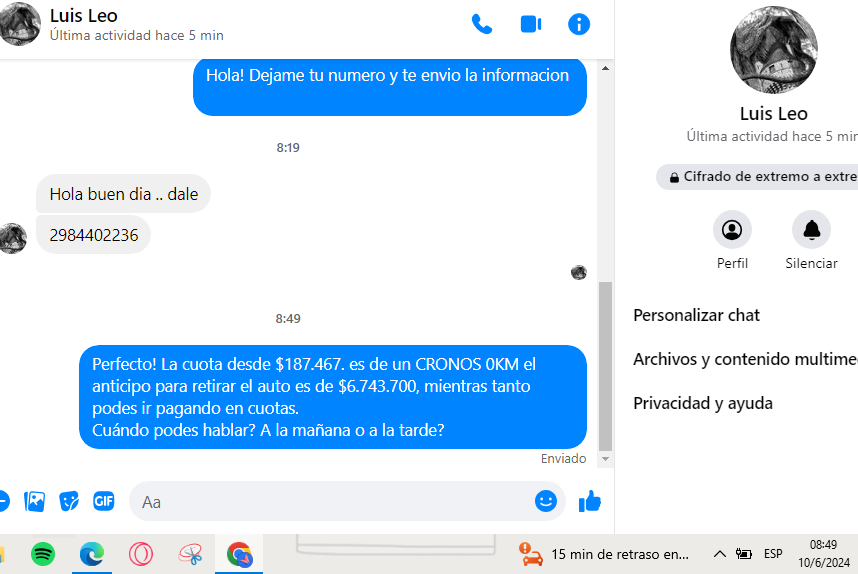Toggle the conversation information panel icon

pyautogui.click(x=579, y=24)
